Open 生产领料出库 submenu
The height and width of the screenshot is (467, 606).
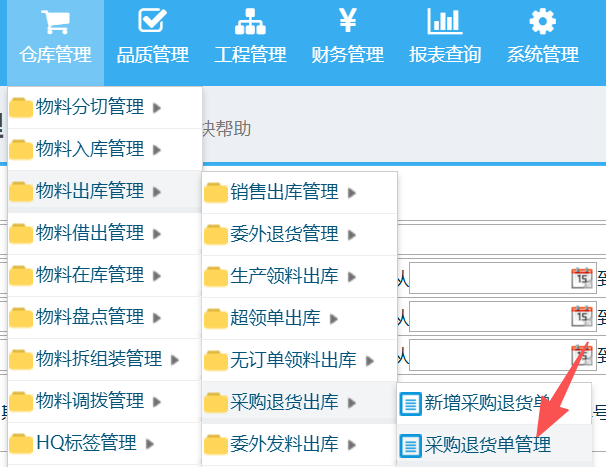(284, 276)
